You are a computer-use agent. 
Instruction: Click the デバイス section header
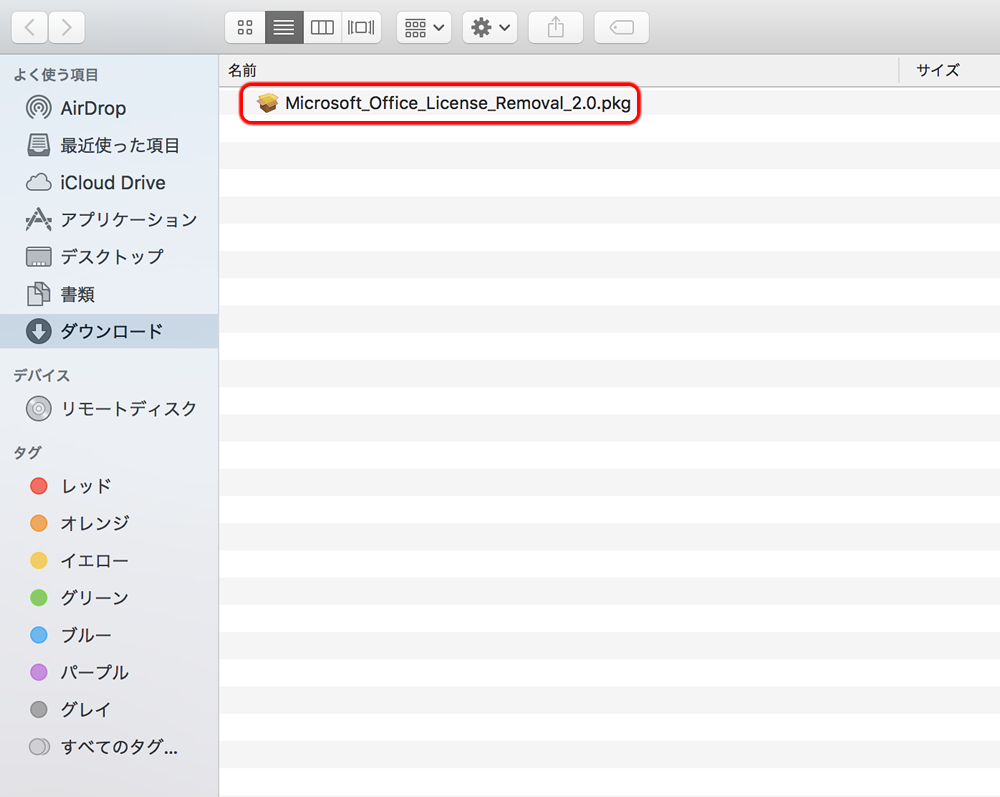click(41, 376)
